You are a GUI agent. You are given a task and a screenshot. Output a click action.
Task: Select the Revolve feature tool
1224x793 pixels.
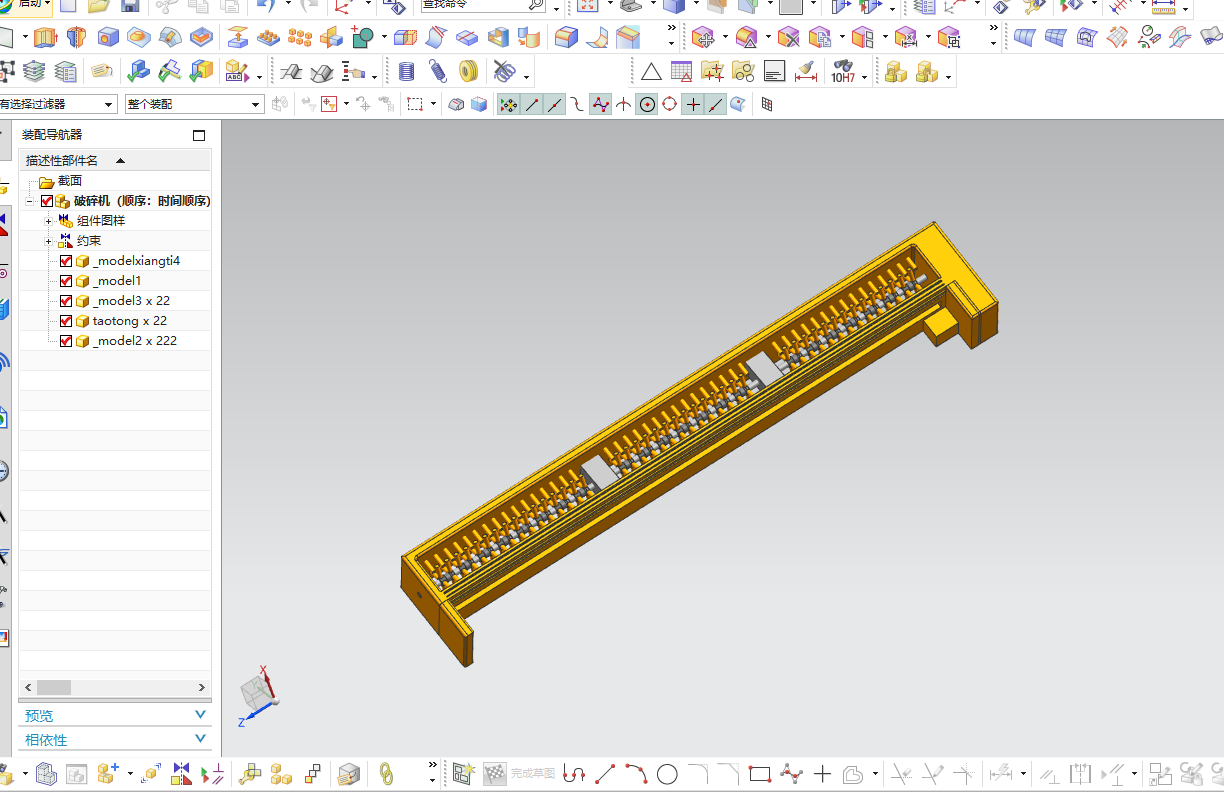76,38
